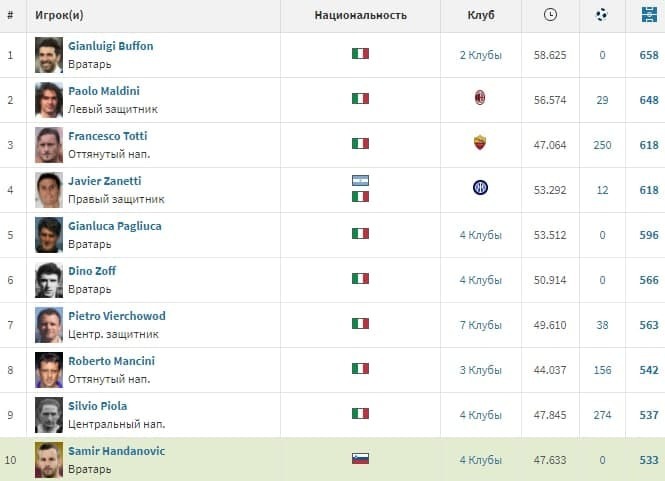
Task: Click the Inter Milan club crest
Action: (480, 188)
